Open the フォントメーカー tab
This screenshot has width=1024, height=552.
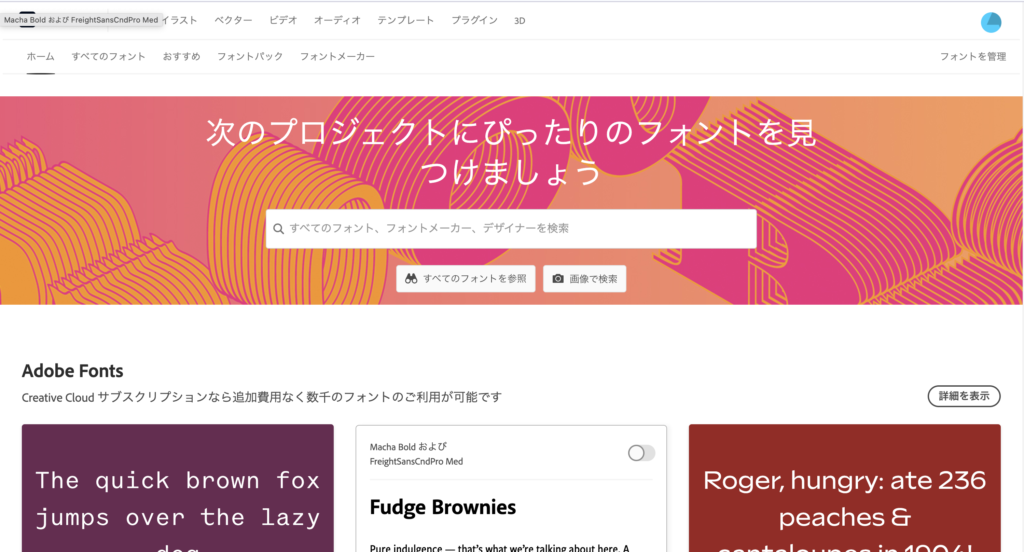pos(337,57)
